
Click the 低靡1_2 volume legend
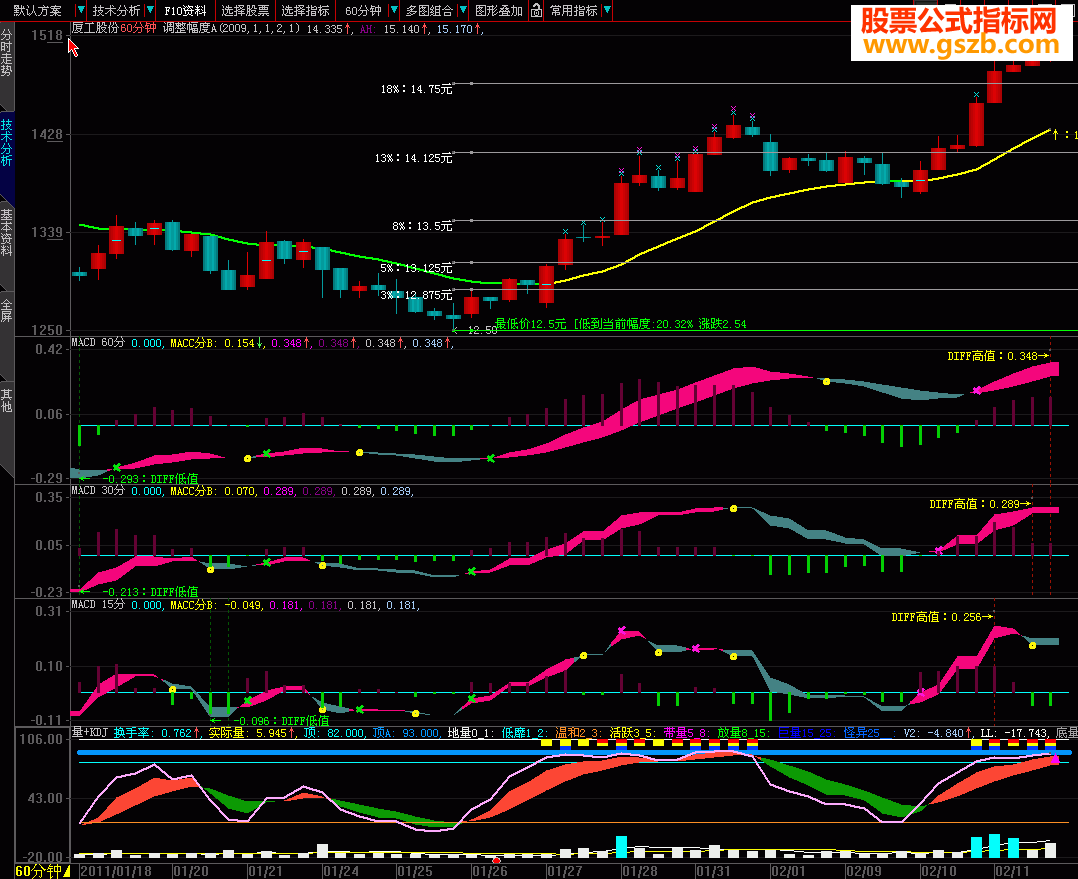[x=526, y=733]
